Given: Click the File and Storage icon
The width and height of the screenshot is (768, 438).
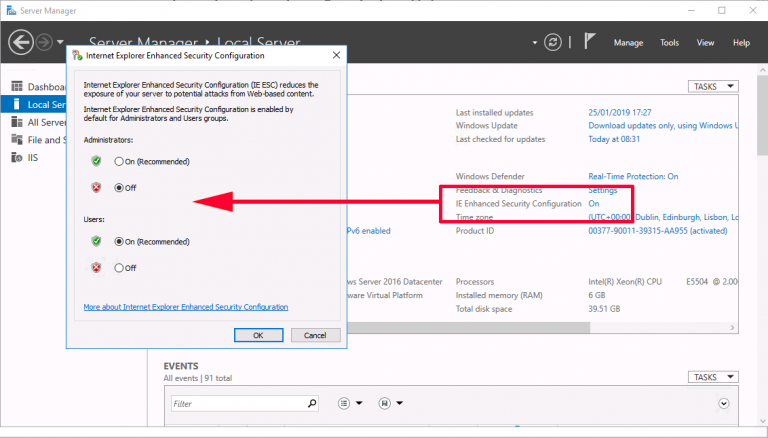Looking at the screenshot, I should [17, 140].
